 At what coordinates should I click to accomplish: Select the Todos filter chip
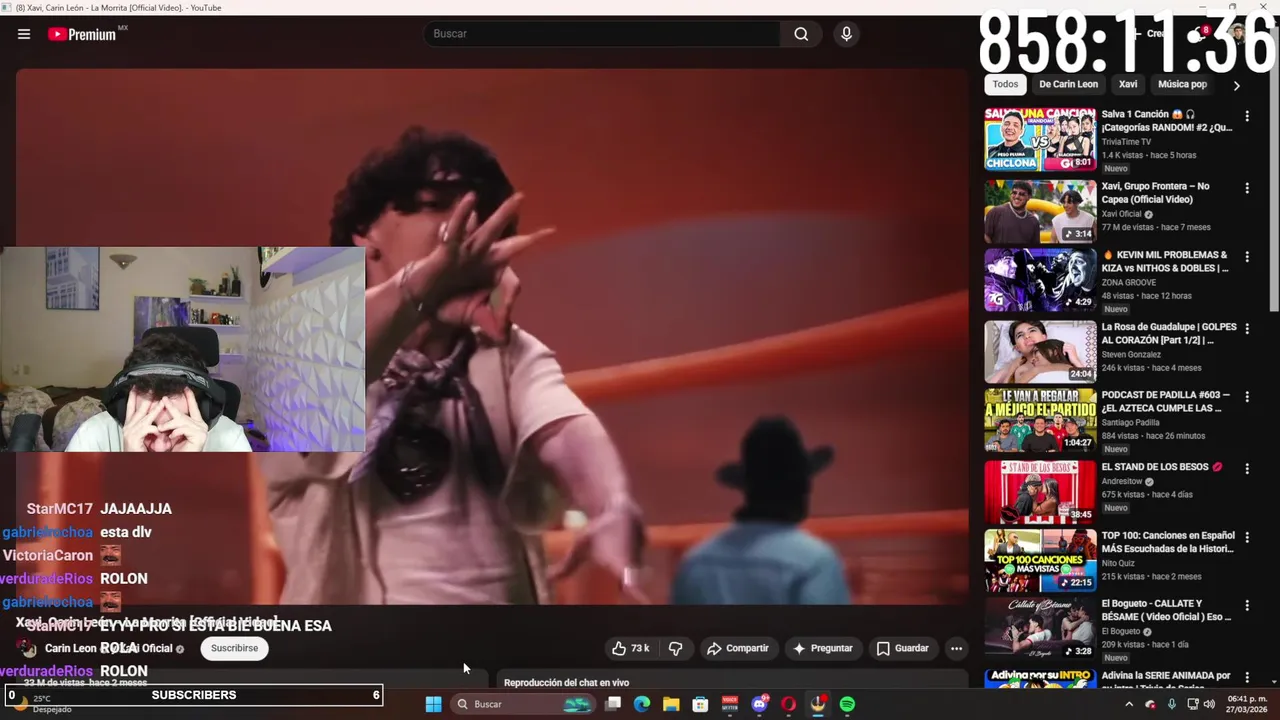click(x=1005, y=85)
